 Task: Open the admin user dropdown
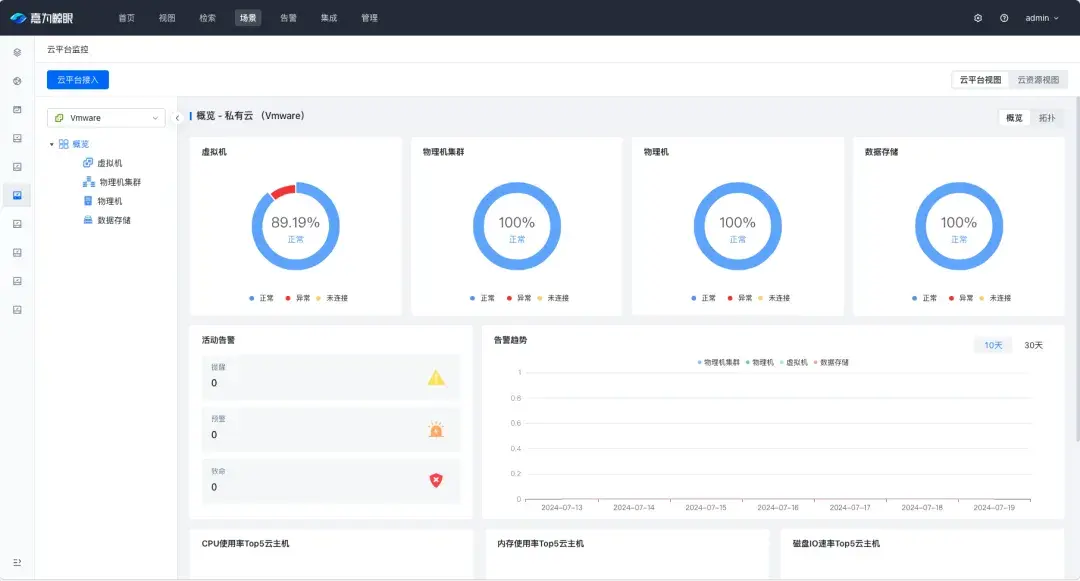click(x=1041, y=18)
